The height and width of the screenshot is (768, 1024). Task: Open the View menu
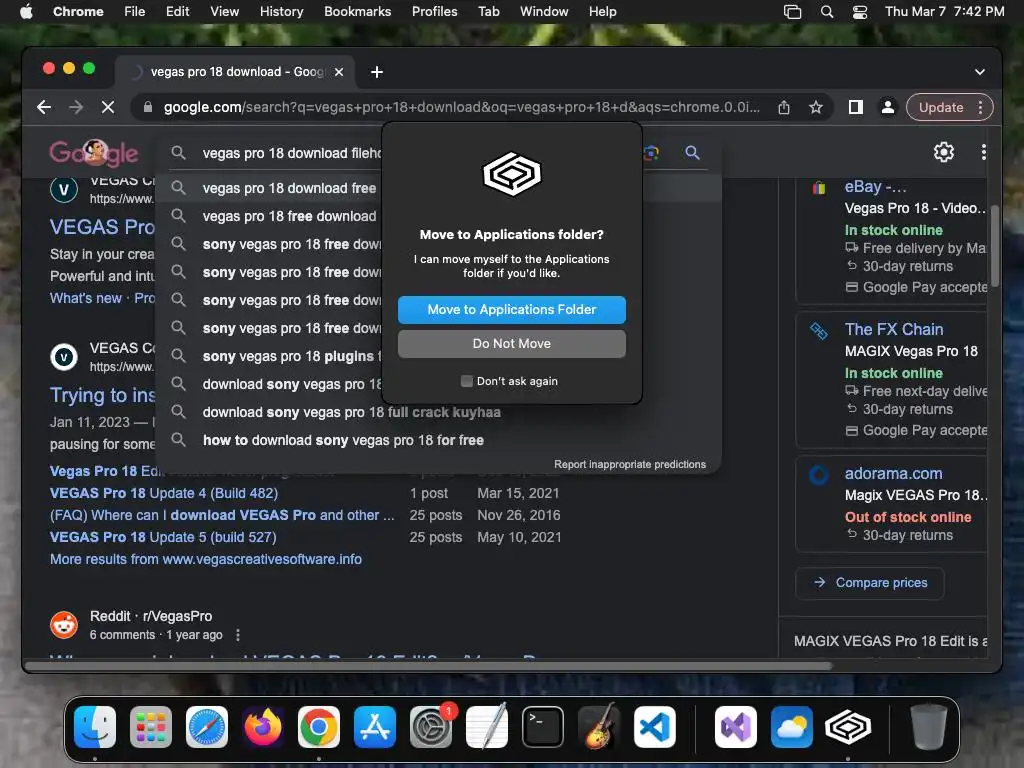(x=224, y=11)
